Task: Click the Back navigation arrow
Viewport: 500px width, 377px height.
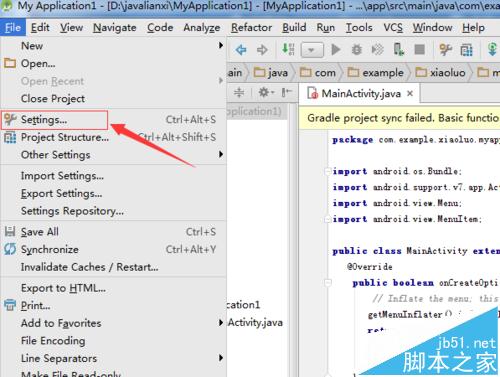Action: 241,50
